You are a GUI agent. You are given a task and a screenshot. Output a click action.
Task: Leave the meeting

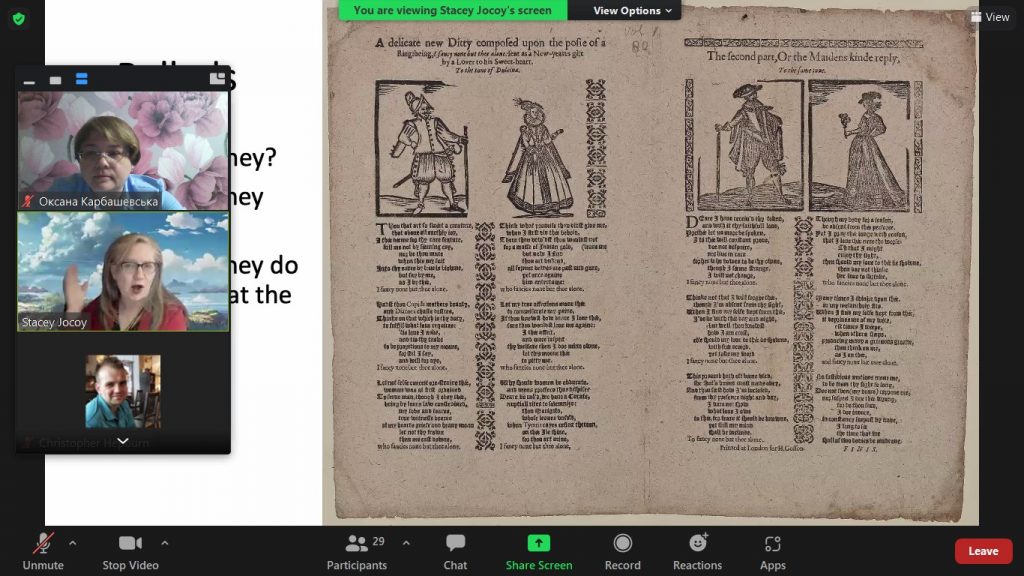(983, 551)
